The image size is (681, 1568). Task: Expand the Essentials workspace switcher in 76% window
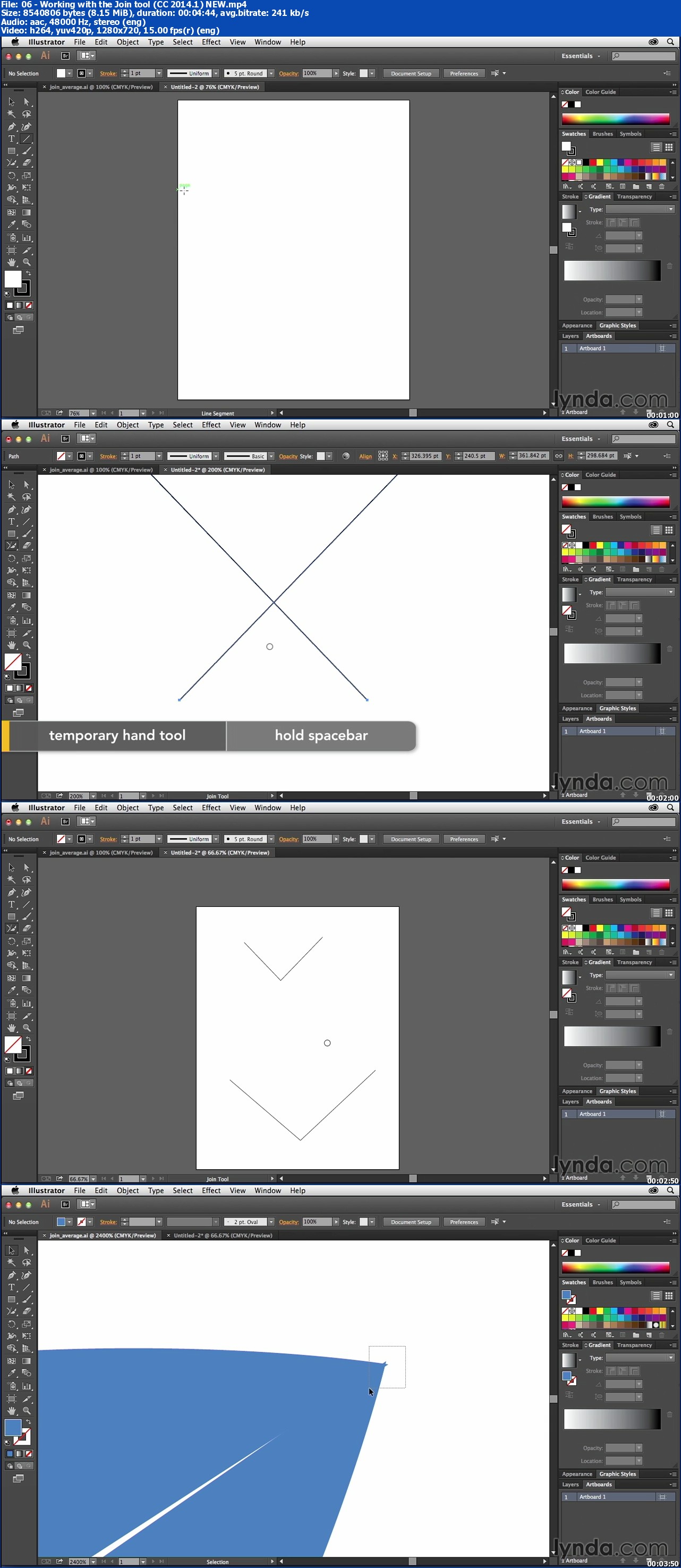(x=581, y=56)
